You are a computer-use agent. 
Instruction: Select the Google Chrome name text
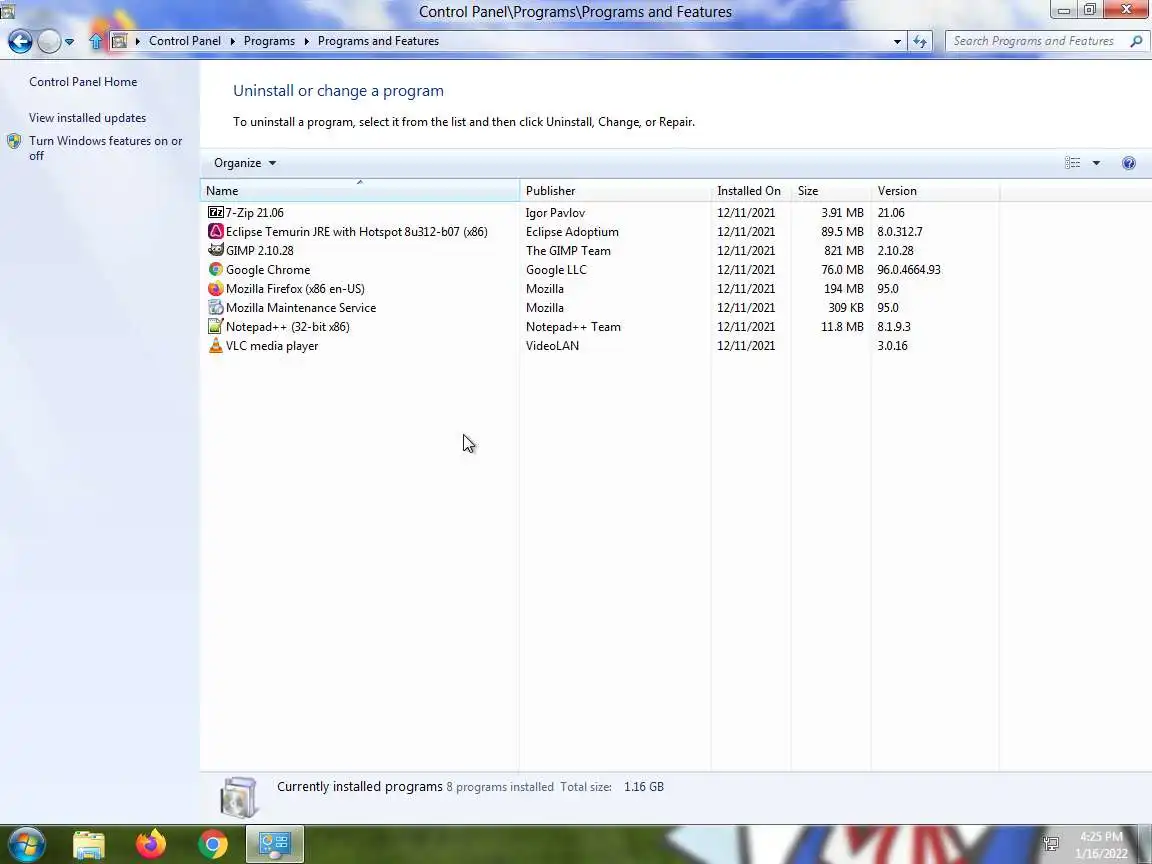(267, 270)
